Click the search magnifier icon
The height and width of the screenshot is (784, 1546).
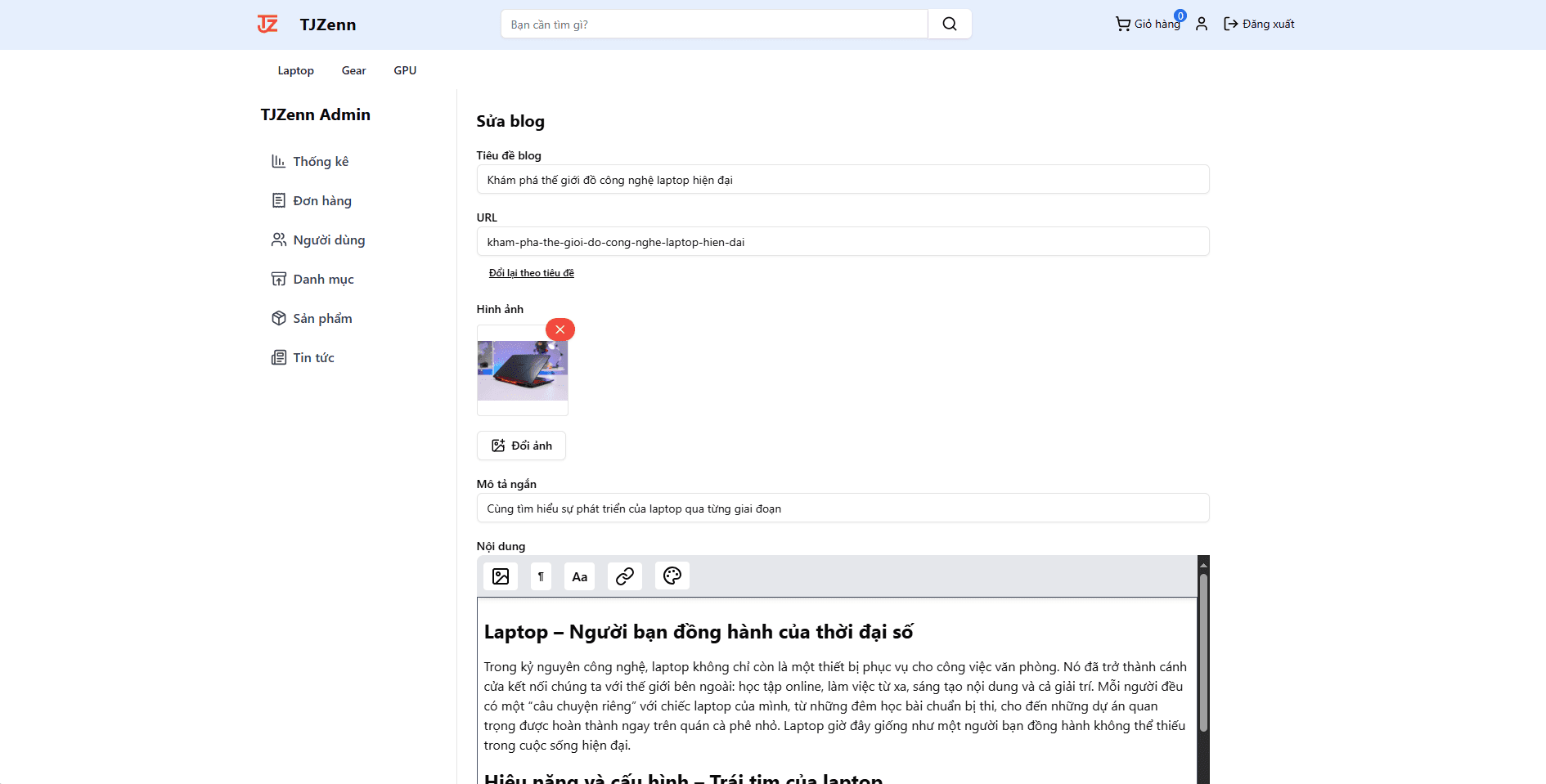click(x=950, y=25)
